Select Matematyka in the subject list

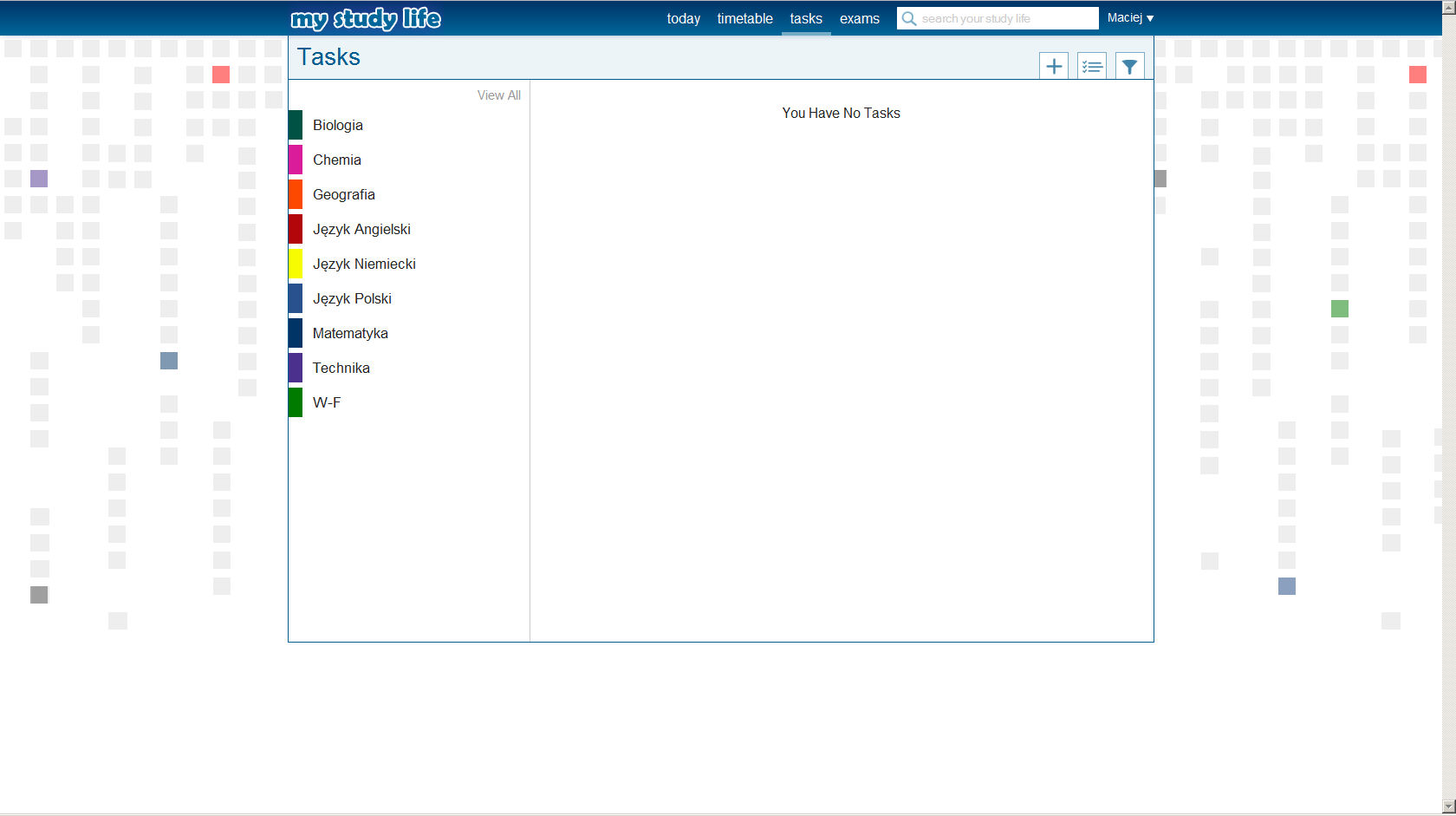point(350,333)
